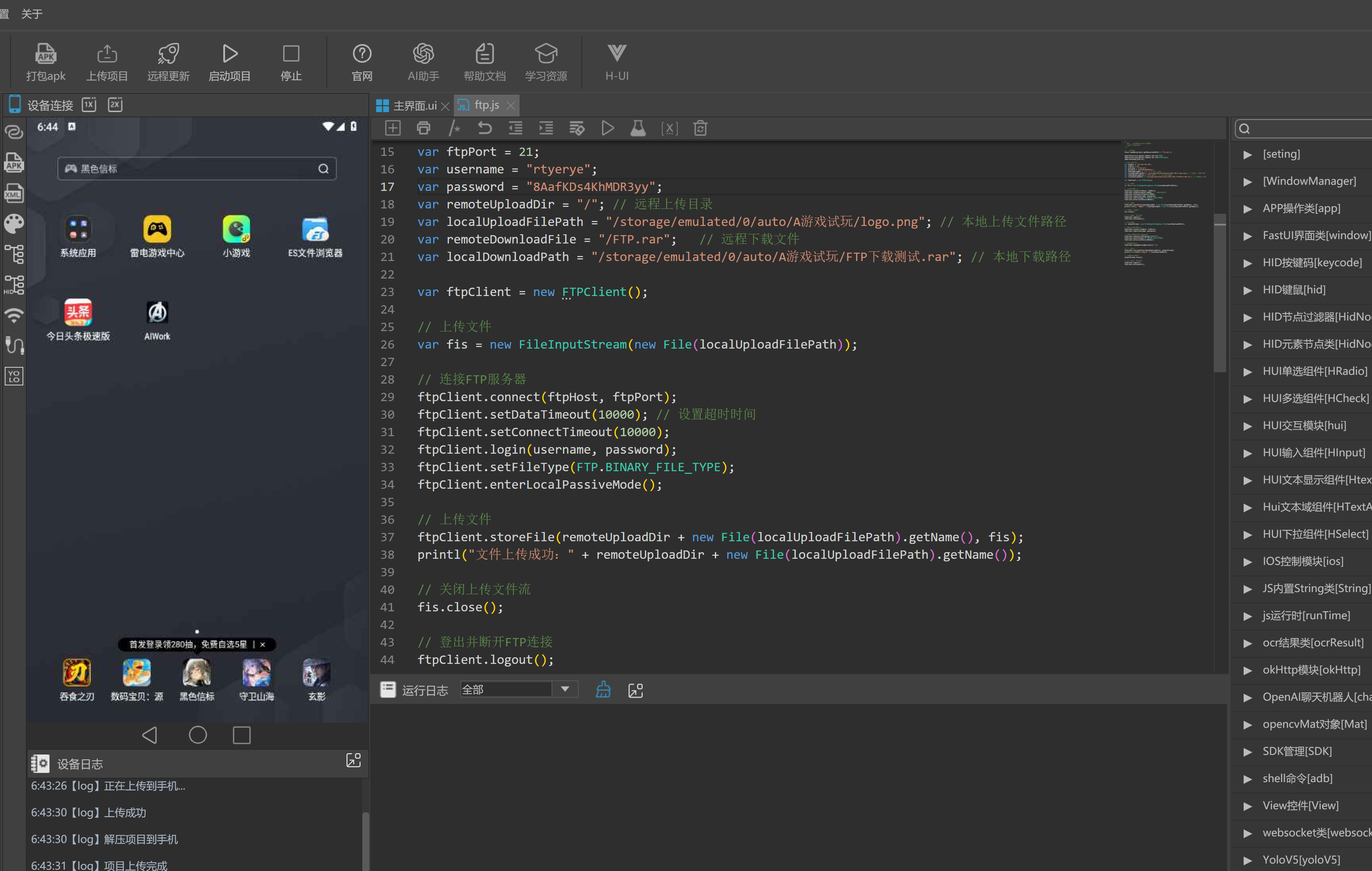The height and width of the screenshot is (871, 1372).
Task: Close the 主界面.ui tab
Action: click(x=445, y=106)
